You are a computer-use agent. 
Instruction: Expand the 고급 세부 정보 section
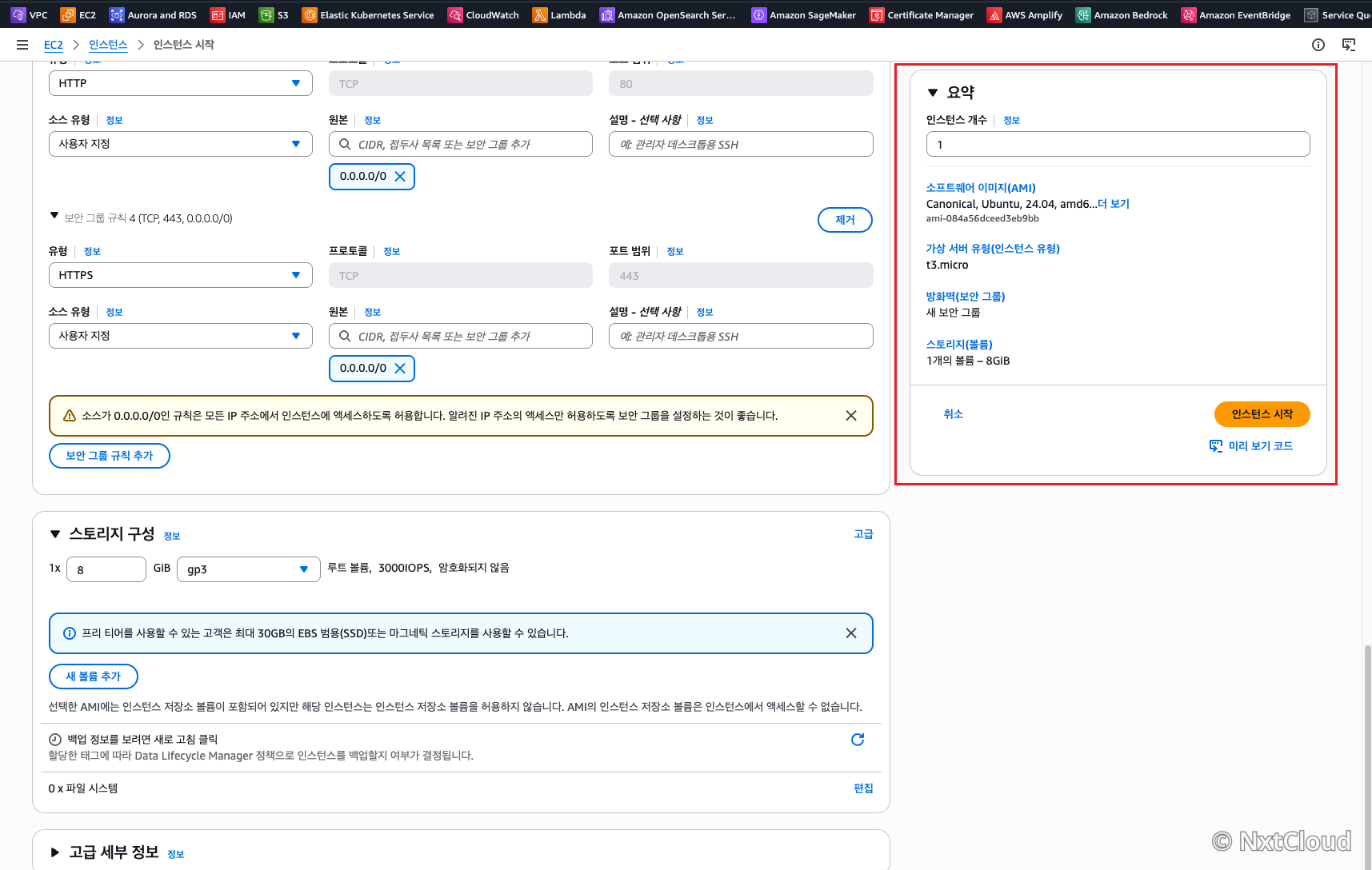point(55,852)
